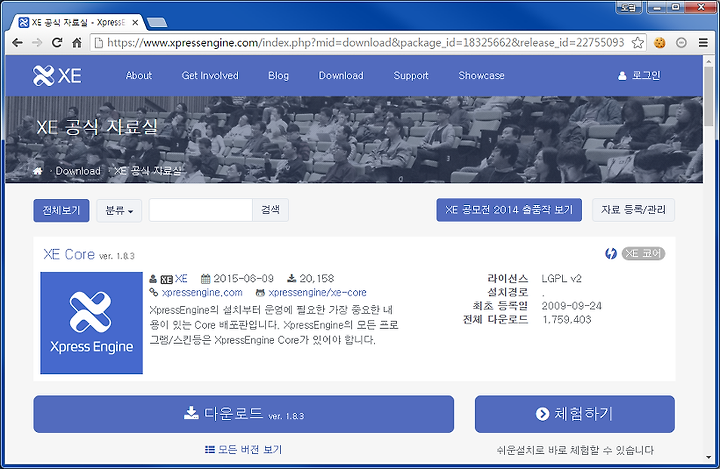Open the Showcase menu item
The width and height of the screenshot is (720, 469).
click(481, 75)
